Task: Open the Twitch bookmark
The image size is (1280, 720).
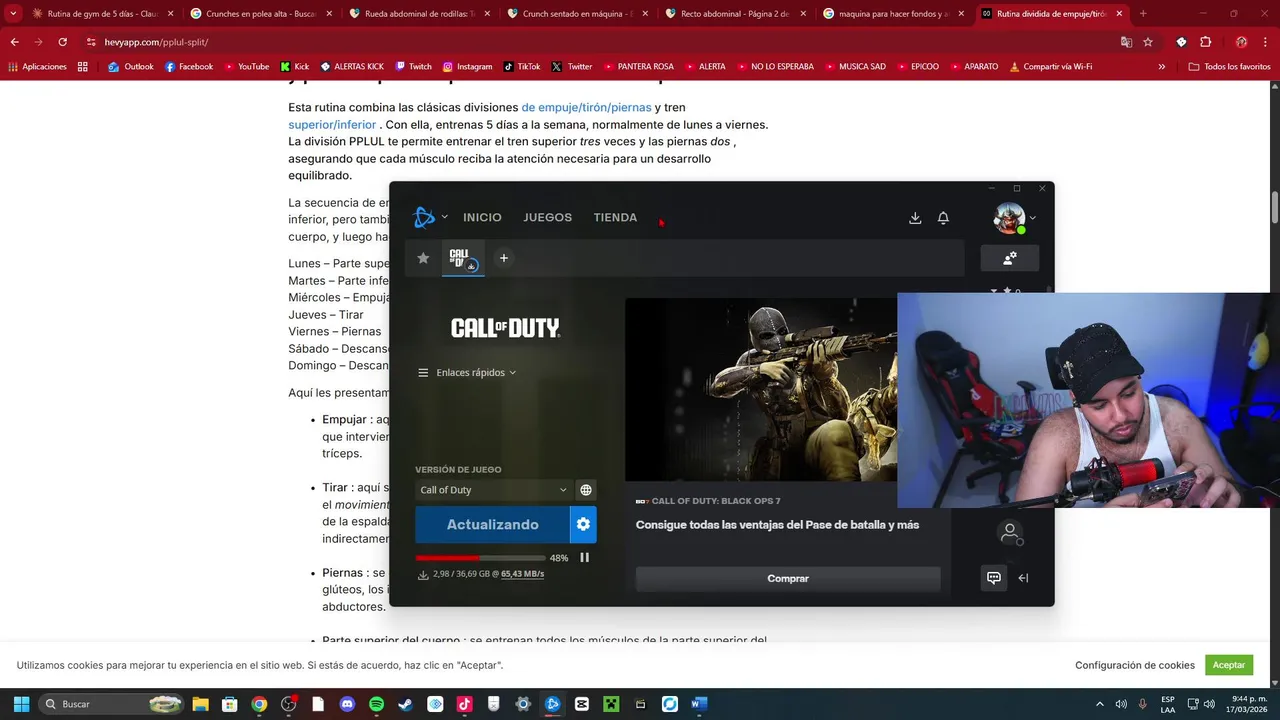Action: (x=413, y=67)
